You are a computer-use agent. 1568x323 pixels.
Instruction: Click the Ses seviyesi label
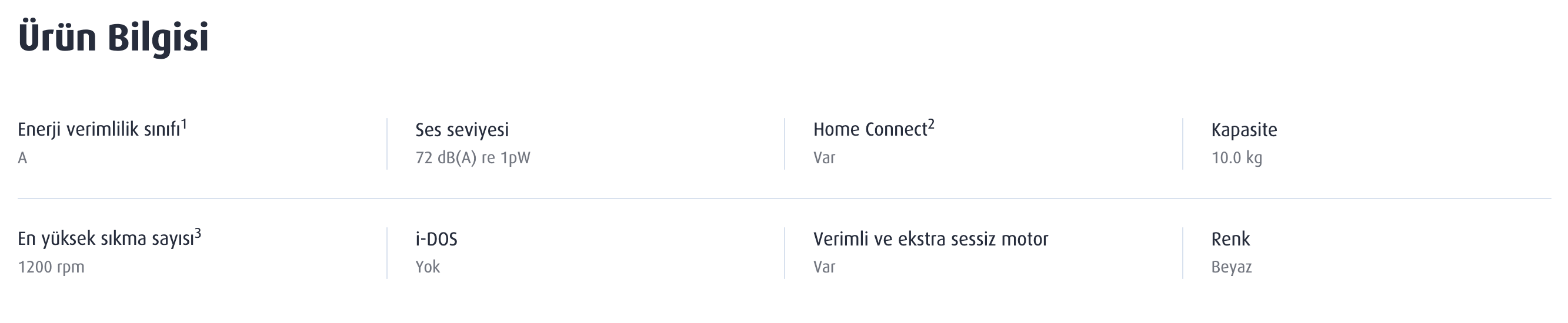pyautogui.click(x=461, y=130)
